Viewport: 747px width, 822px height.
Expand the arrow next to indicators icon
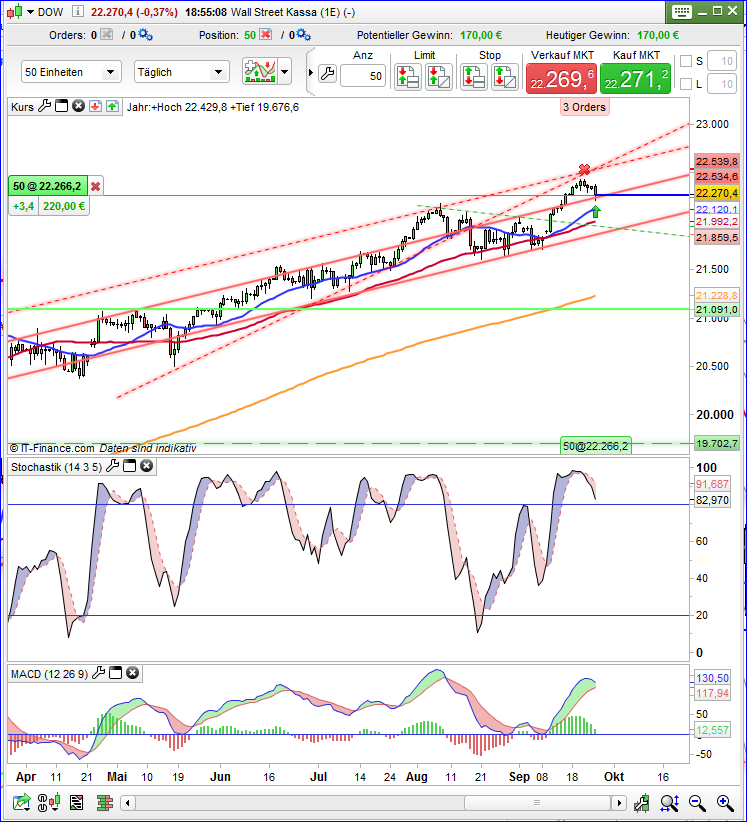(285, 71)
